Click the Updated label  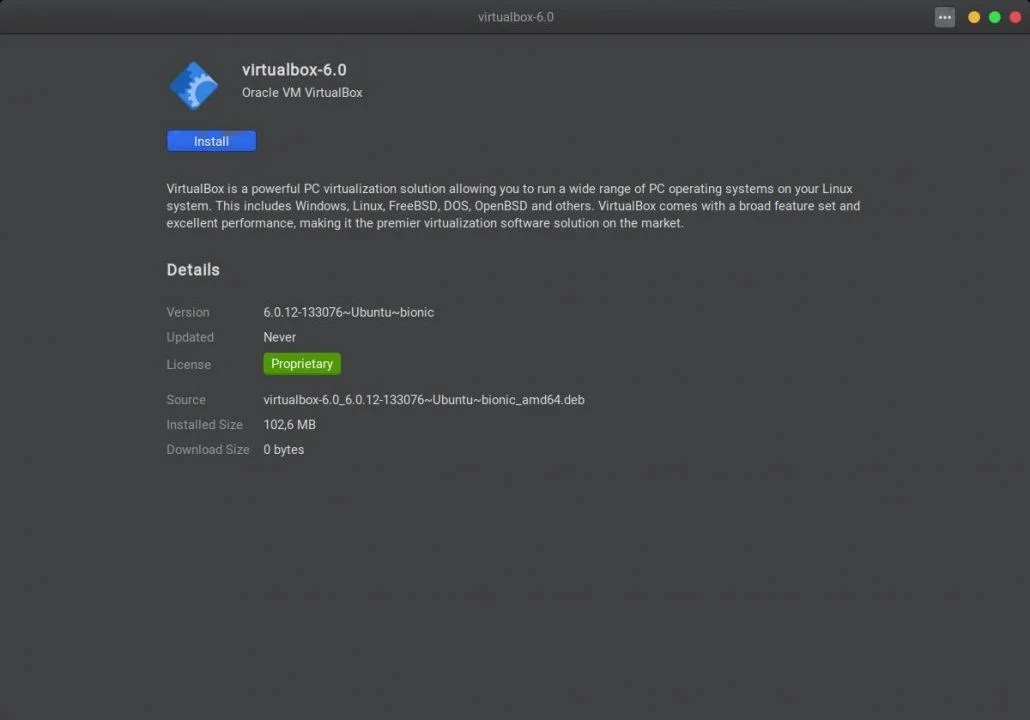[190, 337]
